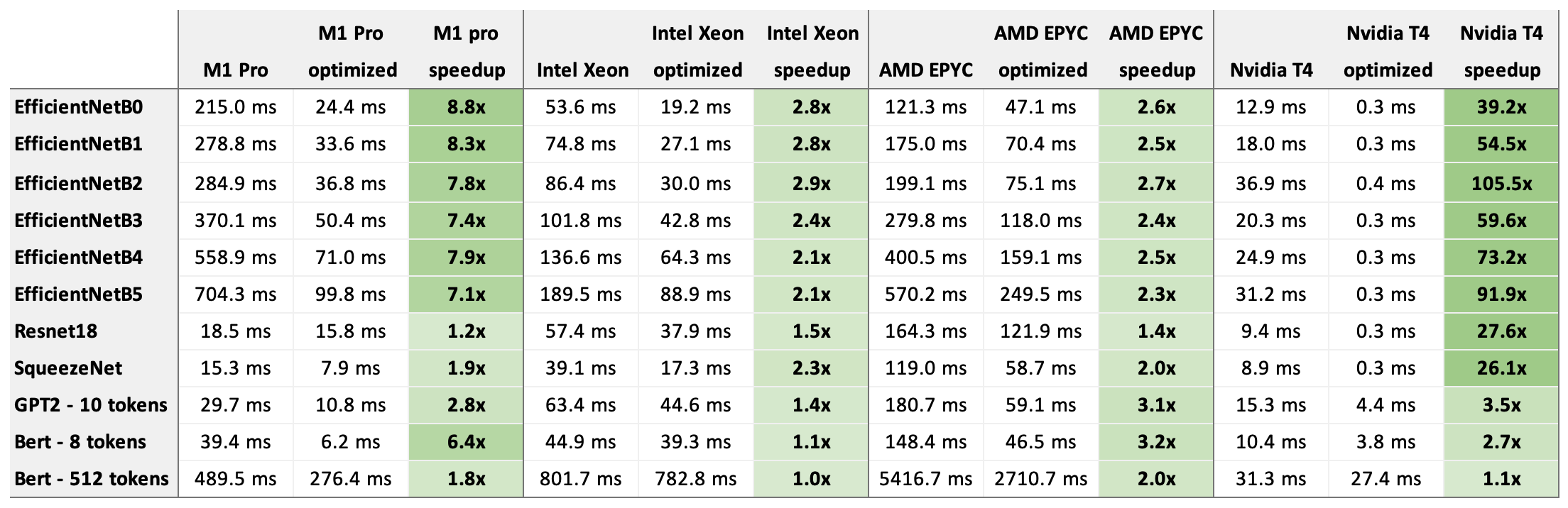Select the 801.7 ms Intel Xeon cell

point(581,479)
